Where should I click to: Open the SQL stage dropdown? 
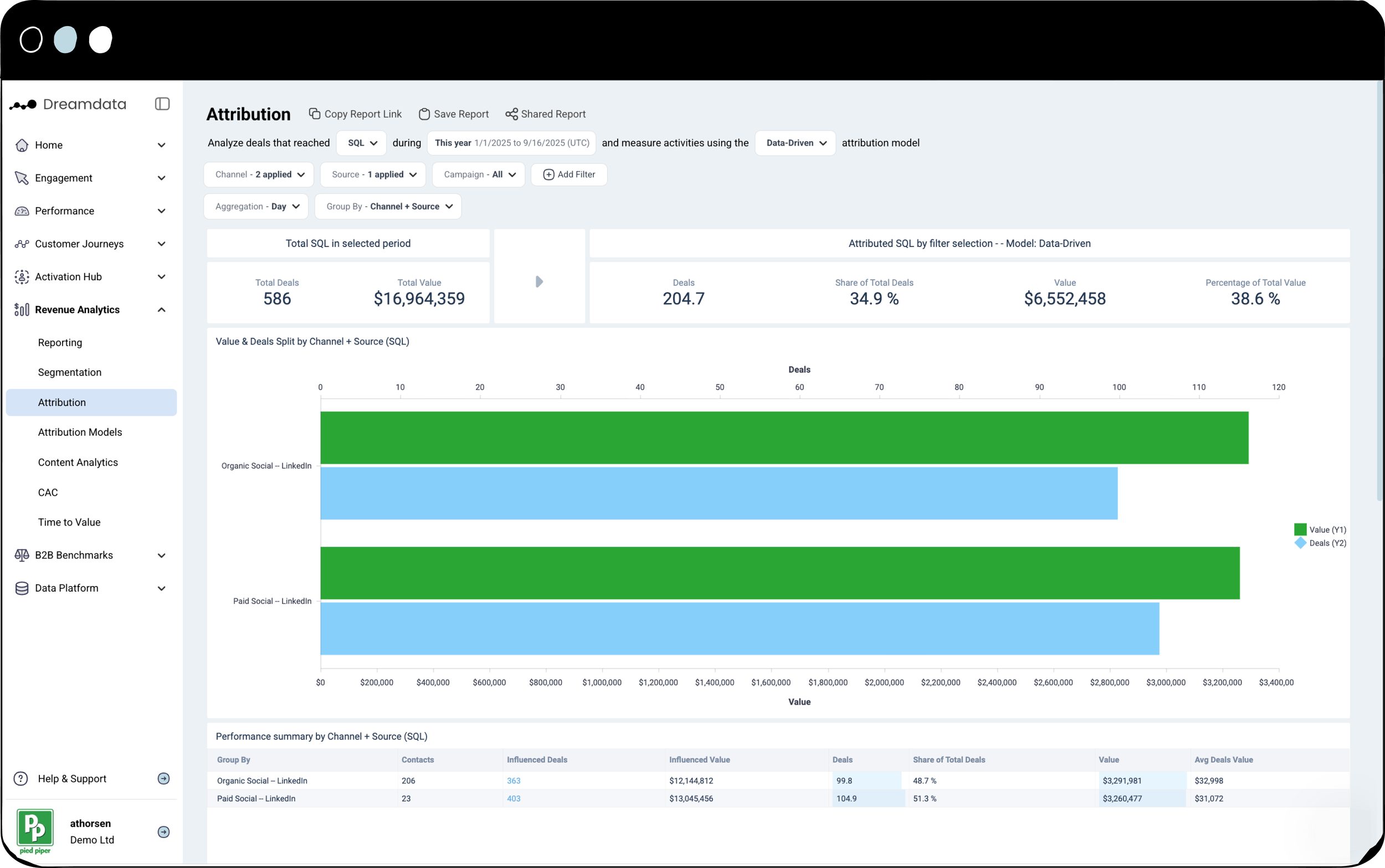(362, 143)
